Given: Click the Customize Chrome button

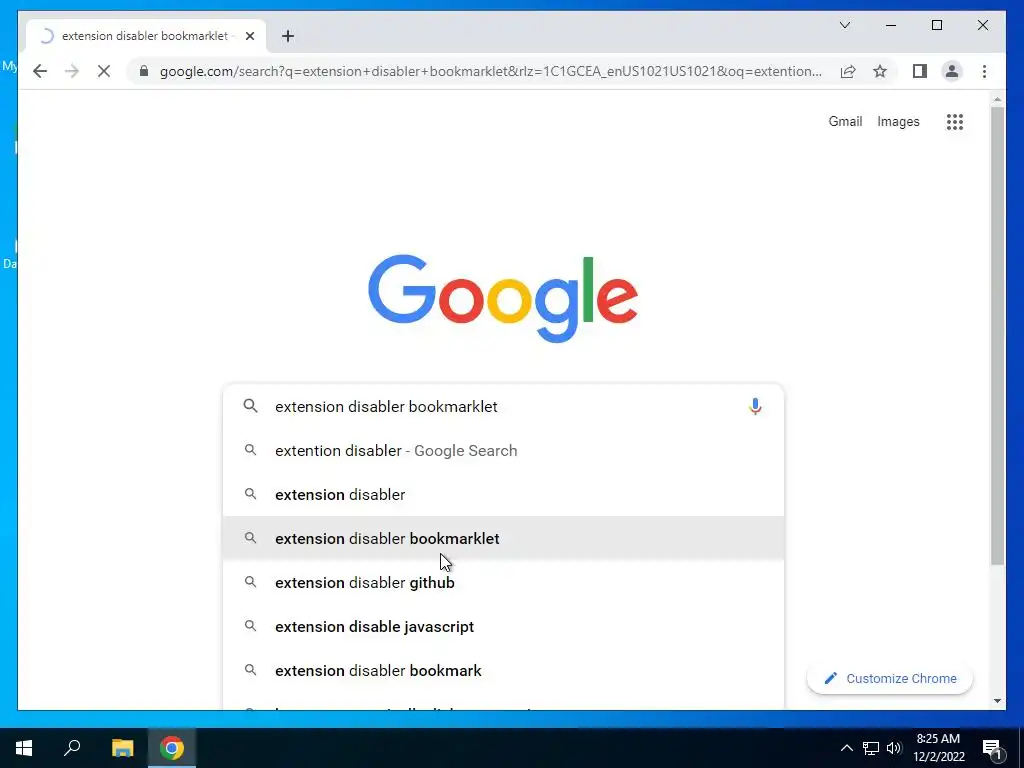Looking at the screenshot, I should coord(889,679).
